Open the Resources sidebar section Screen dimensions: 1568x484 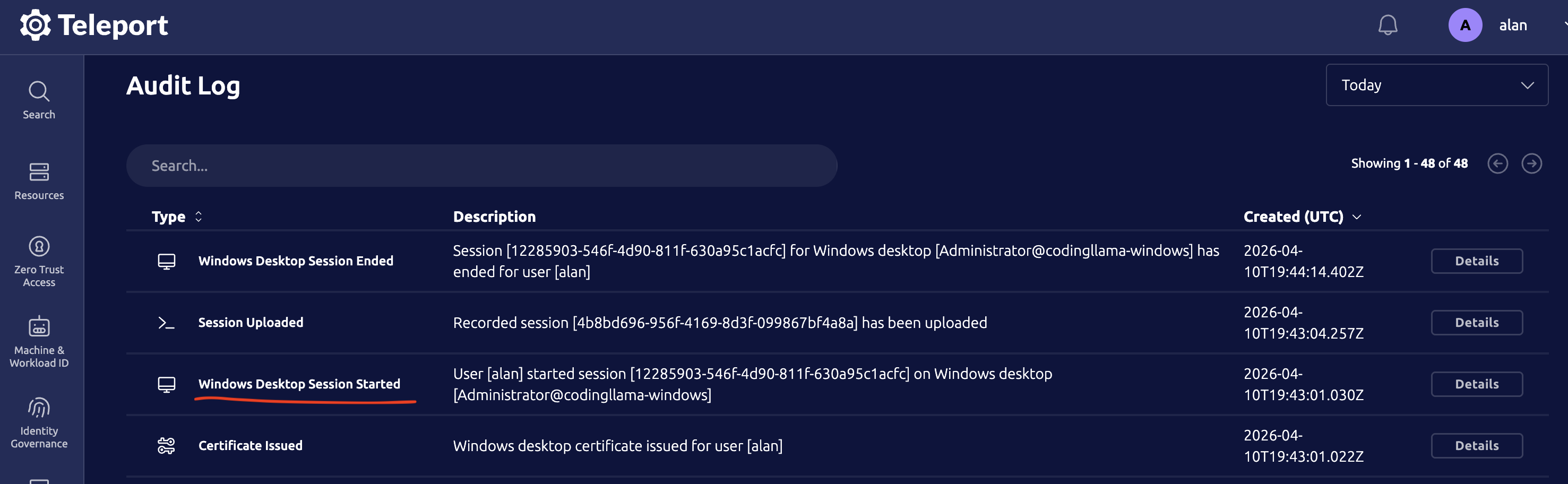coord(39,181)
